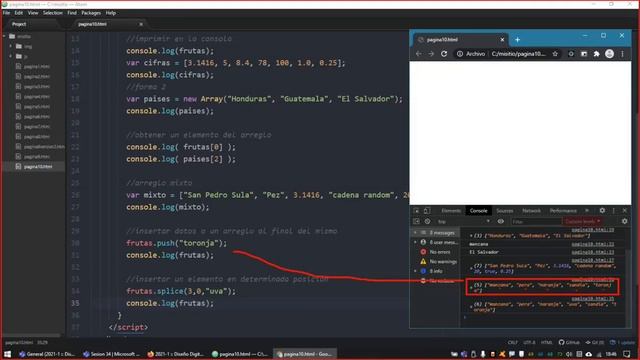
Task: Switch to the Network tab in DevTools
Action: point(531,211)
